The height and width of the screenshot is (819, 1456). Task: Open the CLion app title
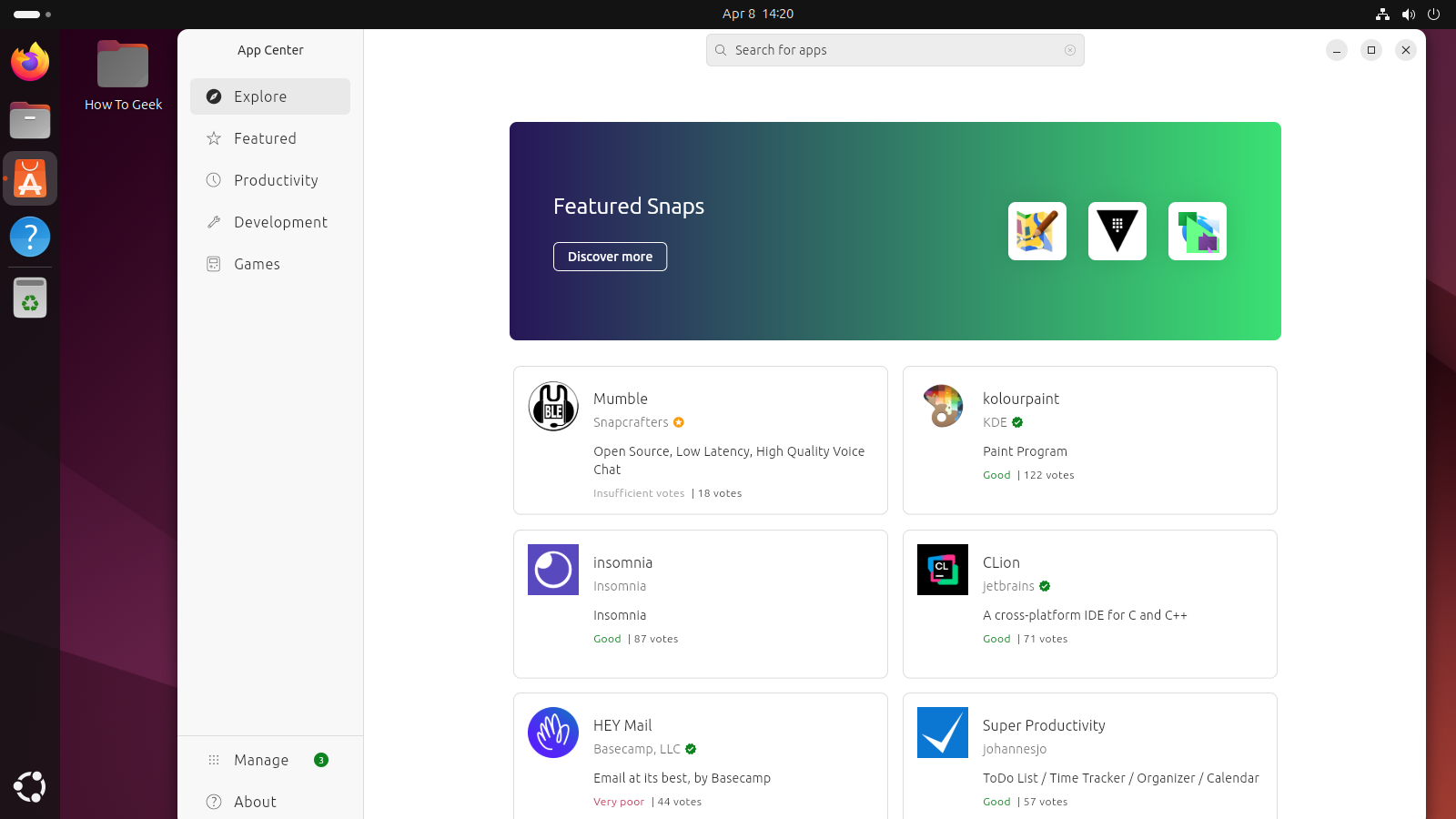(x=1001, y=562)
